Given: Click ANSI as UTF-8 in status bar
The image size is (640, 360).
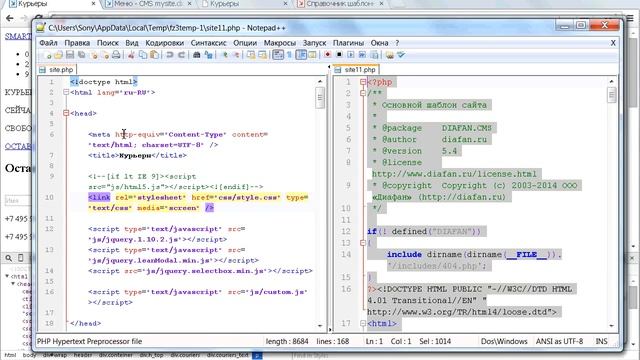Looking at the screenshot, I should tap(559, 341).
